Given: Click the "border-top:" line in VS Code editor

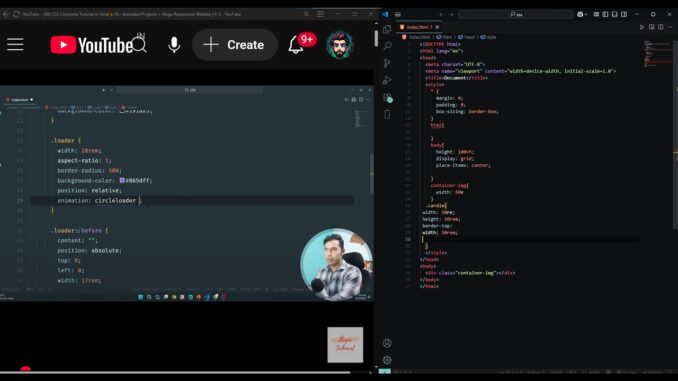Looking at the screenshot, I should 437,226.
